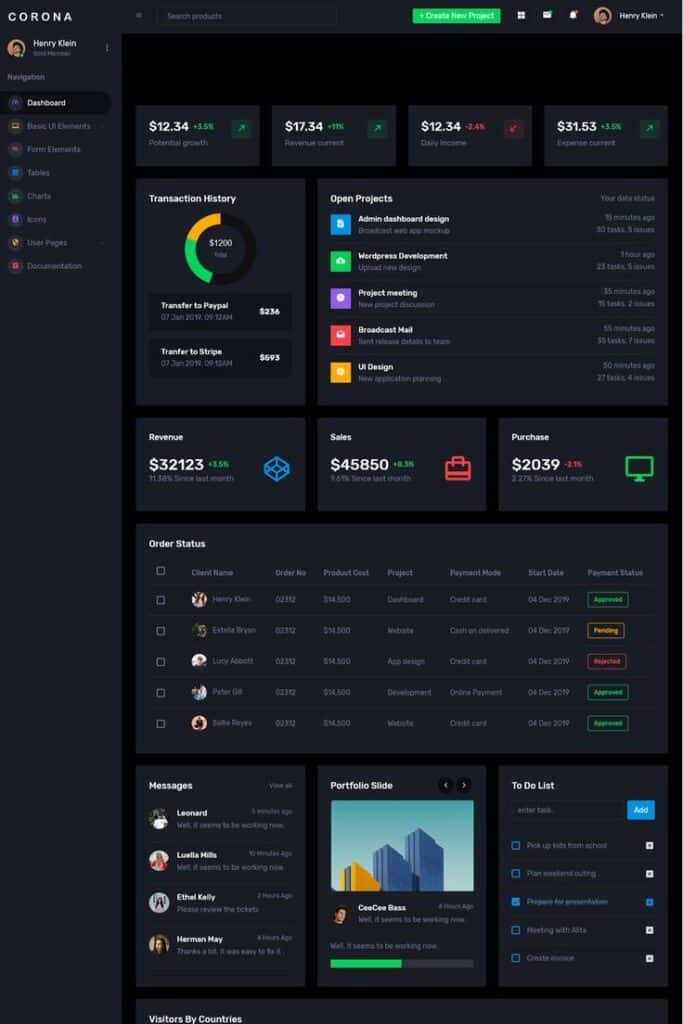Delete the 'Plan weekend outing' task
Screen dimensions: 683x1024
(x=649, y=873)
